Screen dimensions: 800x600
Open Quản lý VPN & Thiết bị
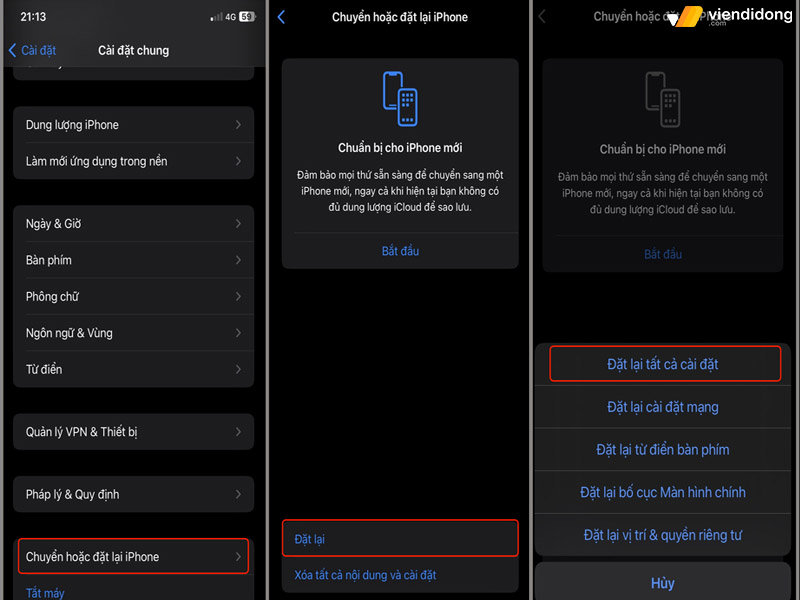133,432
